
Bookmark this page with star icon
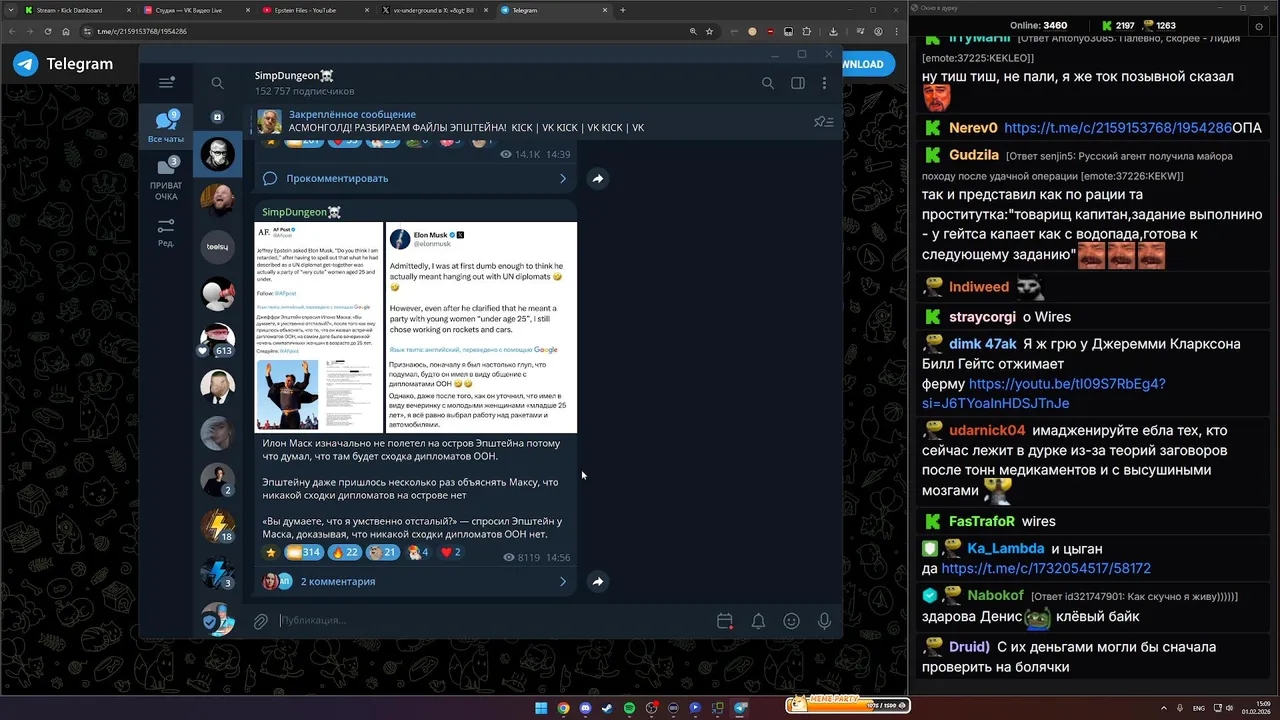[x=710, y=31]
